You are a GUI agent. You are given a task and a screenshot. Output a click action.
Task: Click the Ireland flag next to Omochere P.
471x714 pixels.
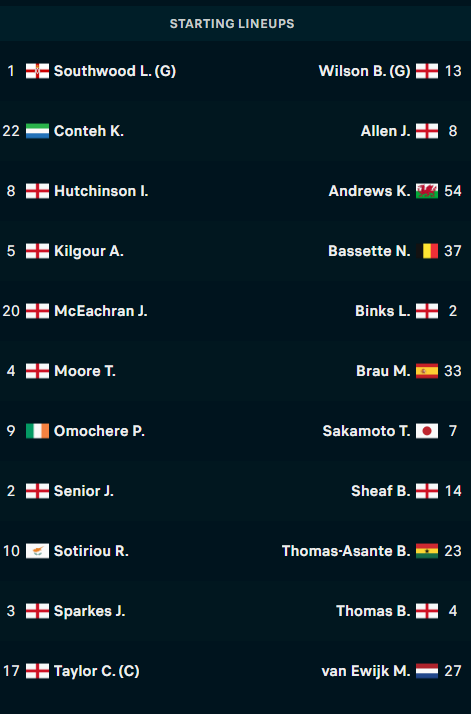click(x=37, y=431)
